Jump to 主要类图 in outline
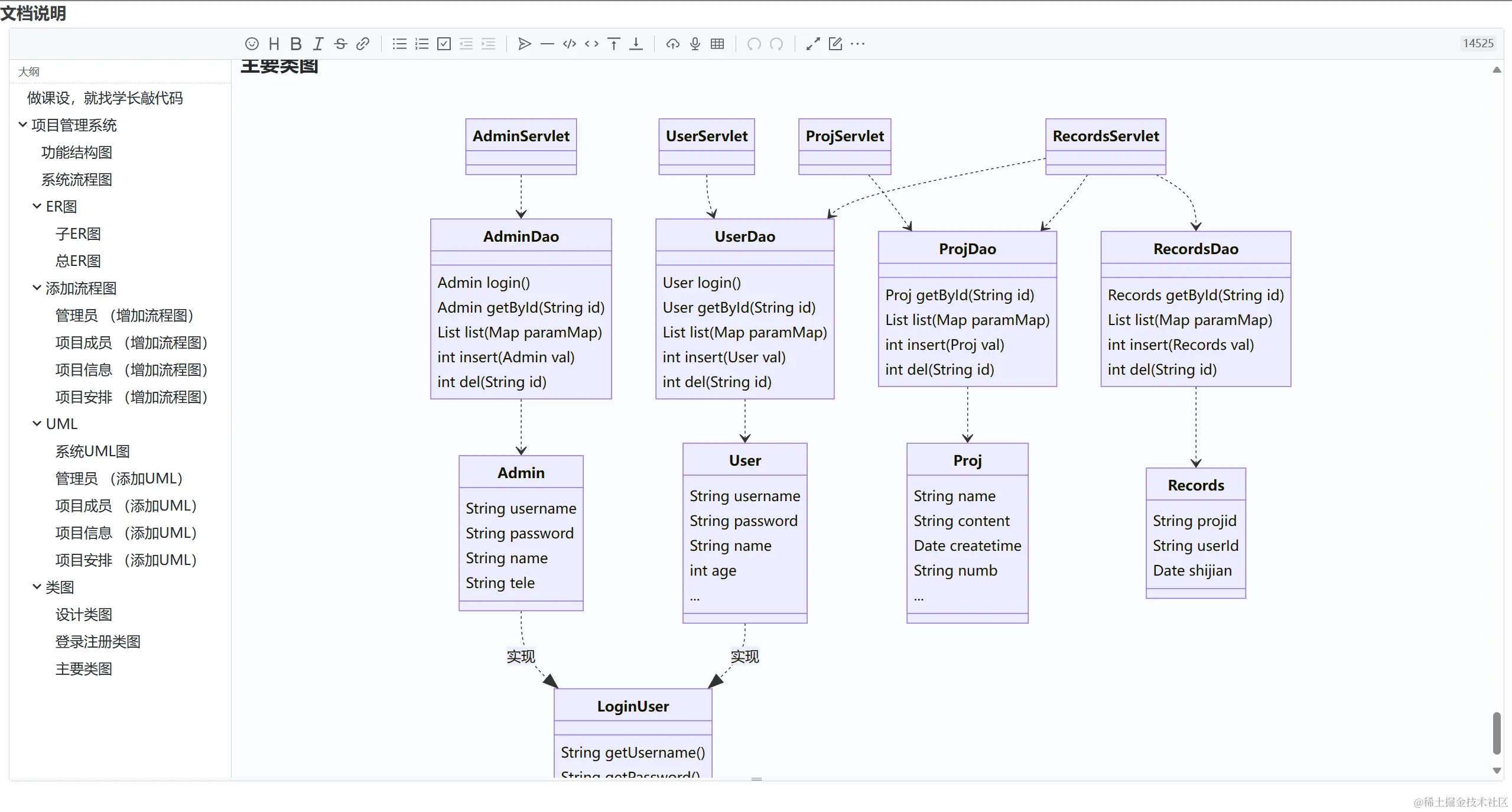This screenshot has width=1512, height=812. 83,669
